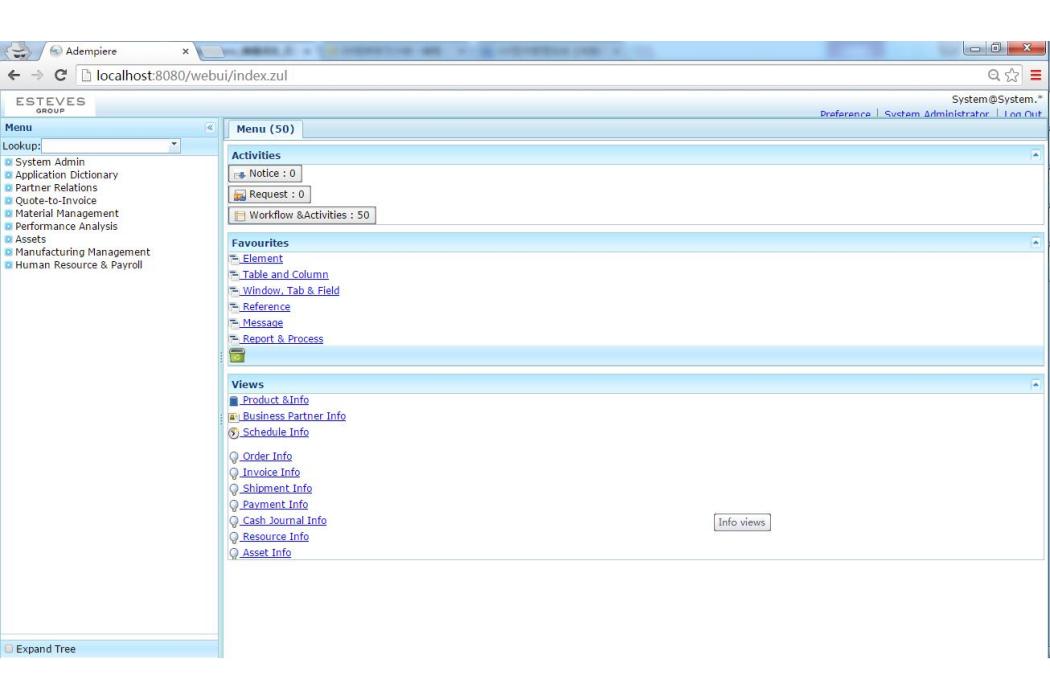
Task: Click the icon next to Report & Process
Action: tap(234, 339)
